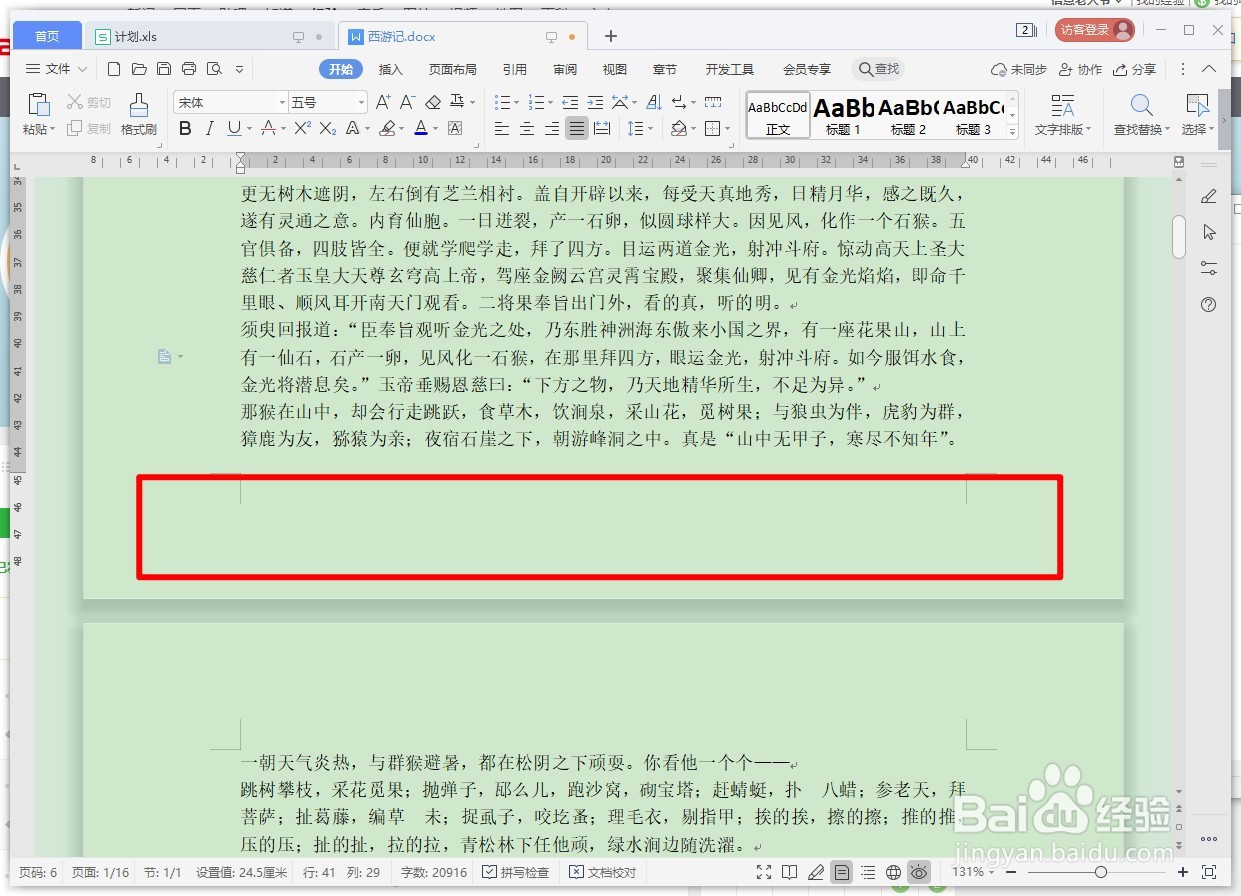Toggle spell check (拼写检查) in status bar
The height and width of the screenshot is (896, 1241).
516,872
